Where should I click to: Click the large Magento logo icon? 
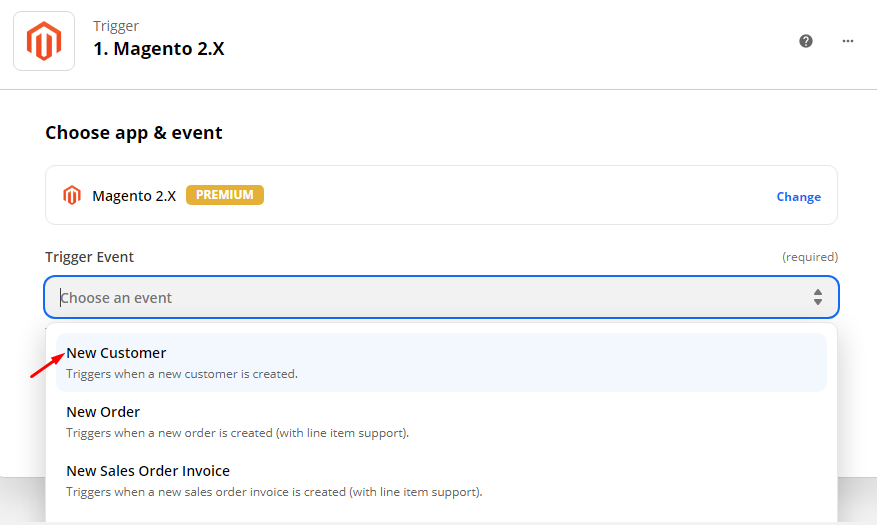coord(44,41)
